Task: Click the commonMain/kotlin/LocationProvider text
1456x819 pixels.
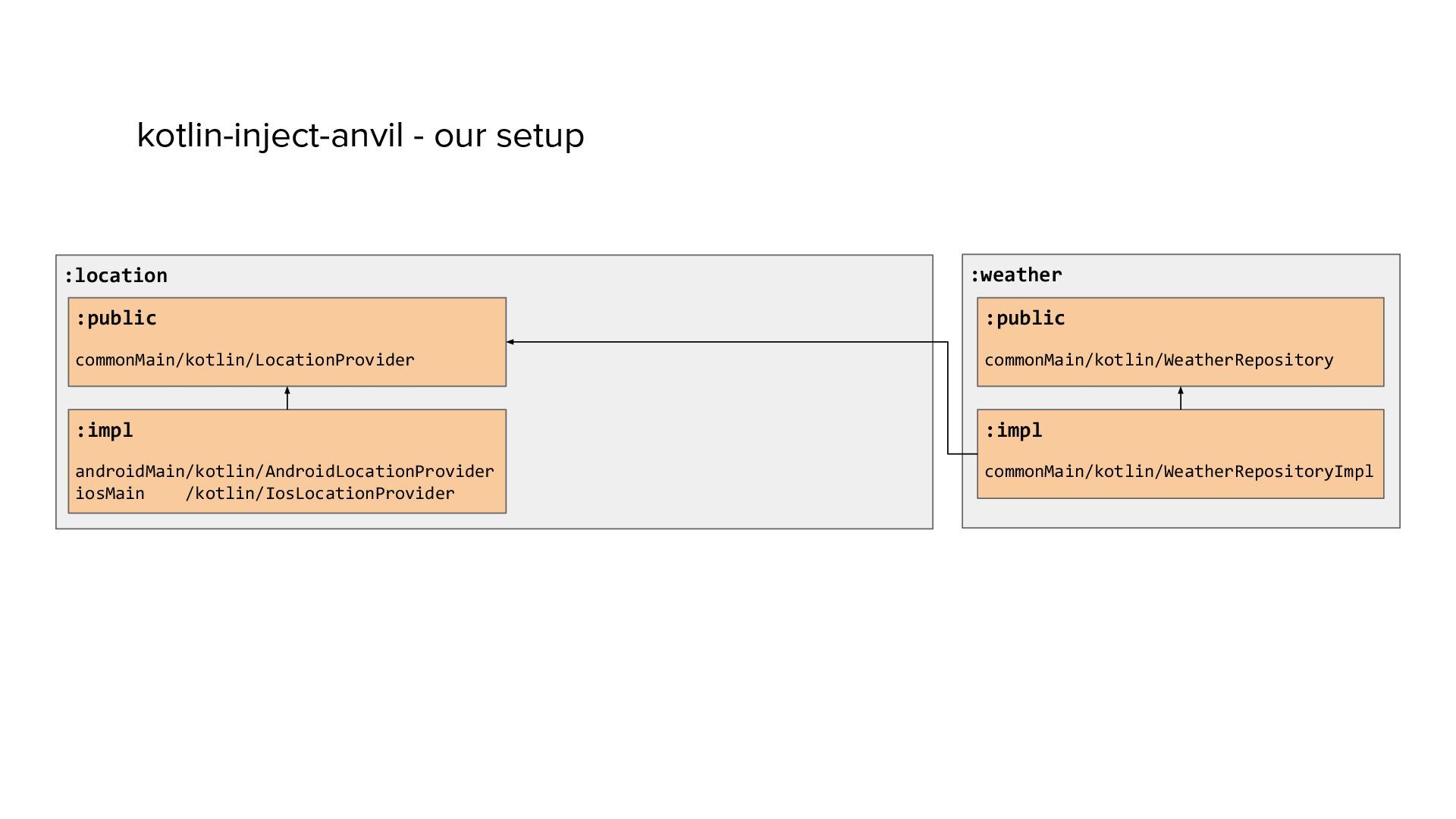Action: [x=244, y=360]
